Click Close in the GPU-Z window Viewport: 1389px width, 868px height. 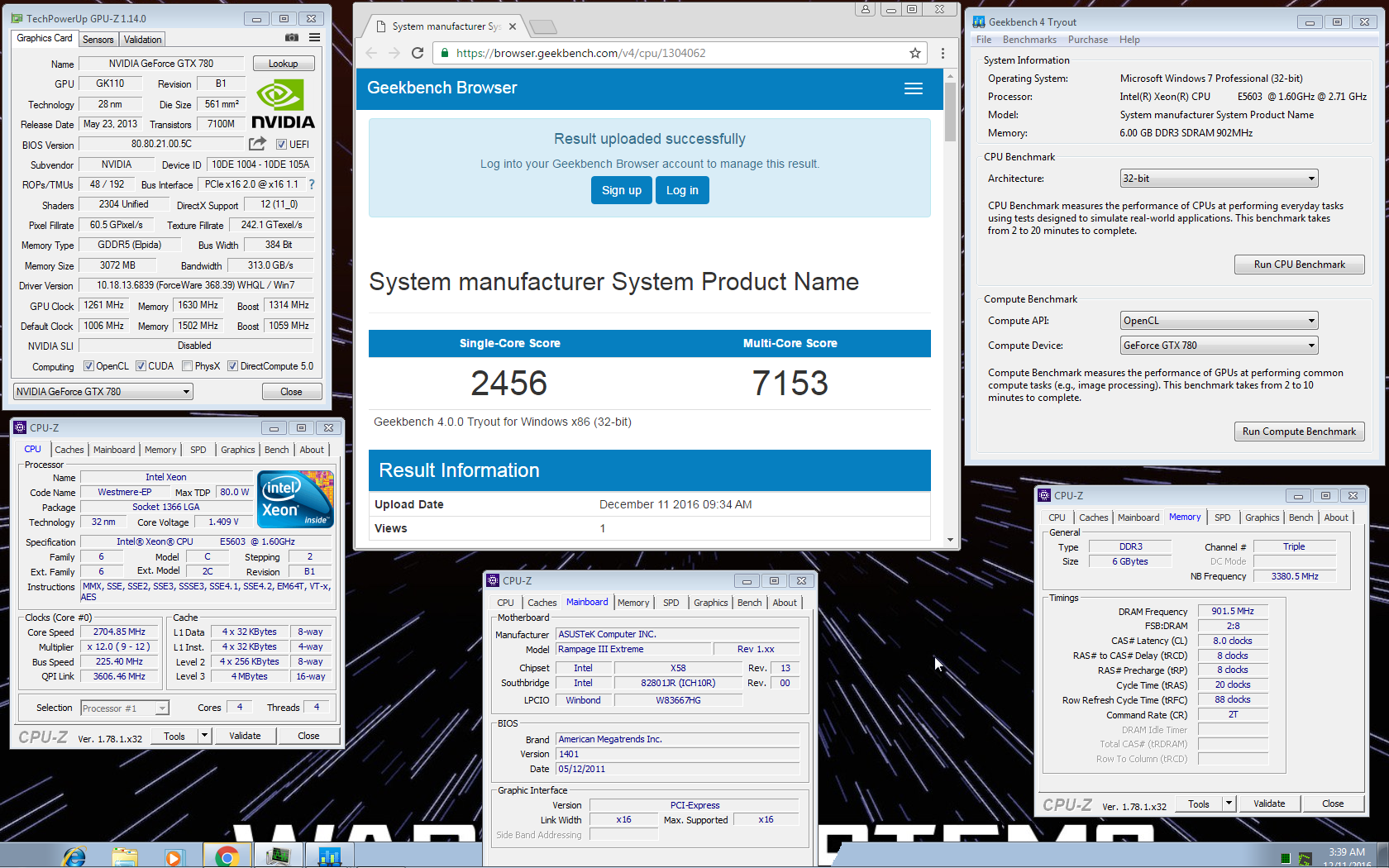click(x=291, y=392)
